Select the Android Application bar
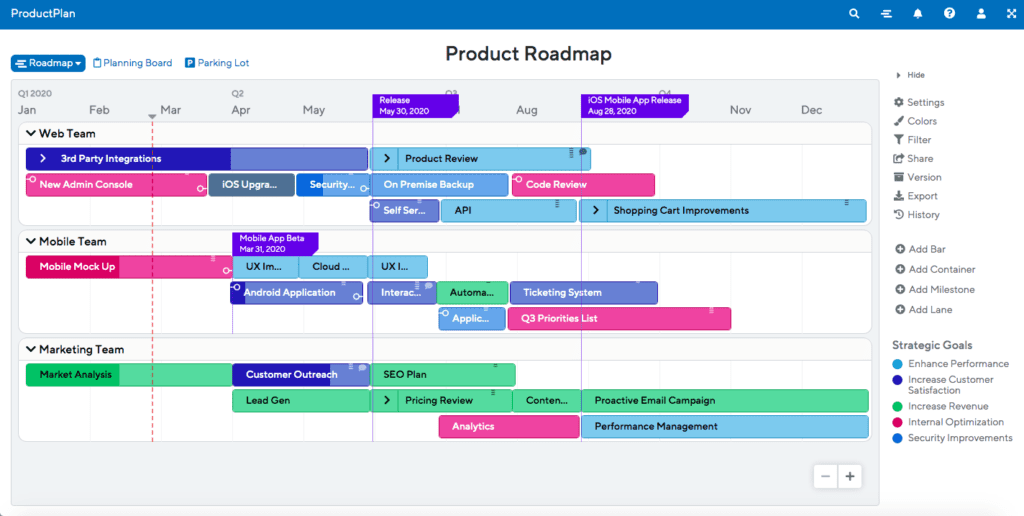 [x=296, y=293]
